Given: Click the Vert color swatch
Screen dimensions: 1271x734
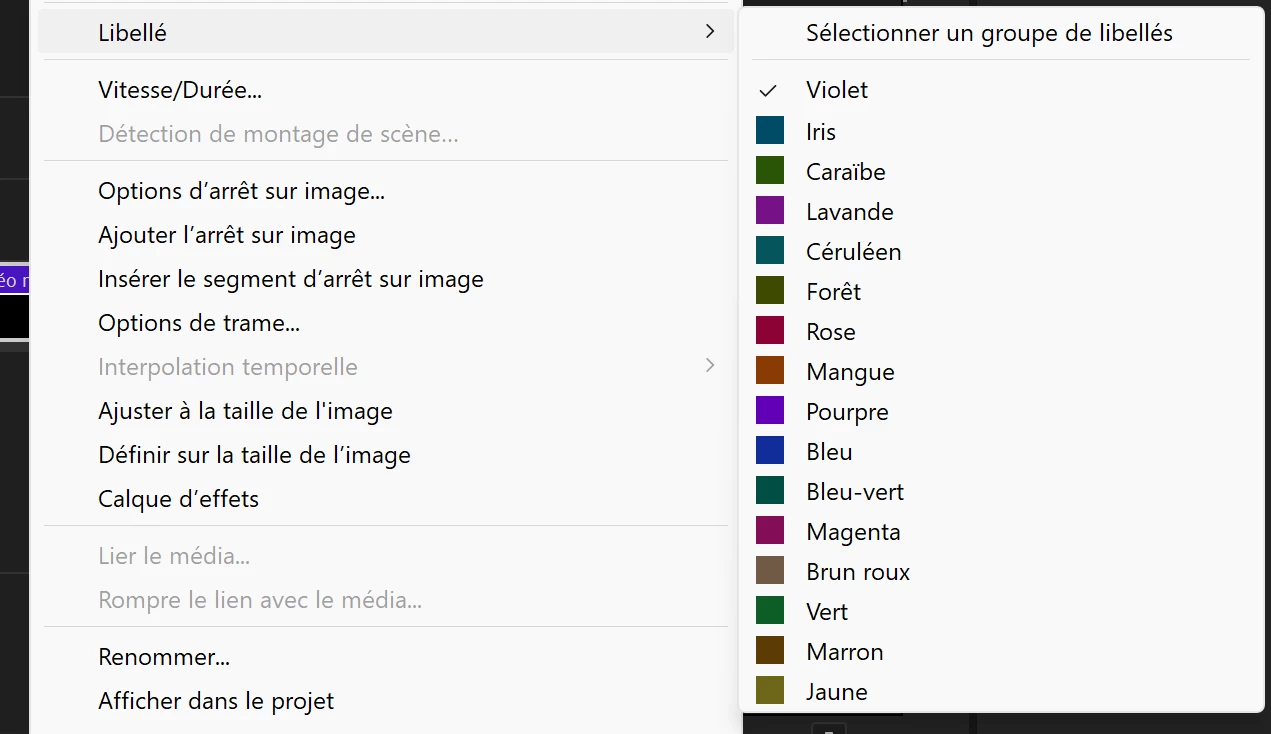Looking at the screenshot, I should 770,611.
